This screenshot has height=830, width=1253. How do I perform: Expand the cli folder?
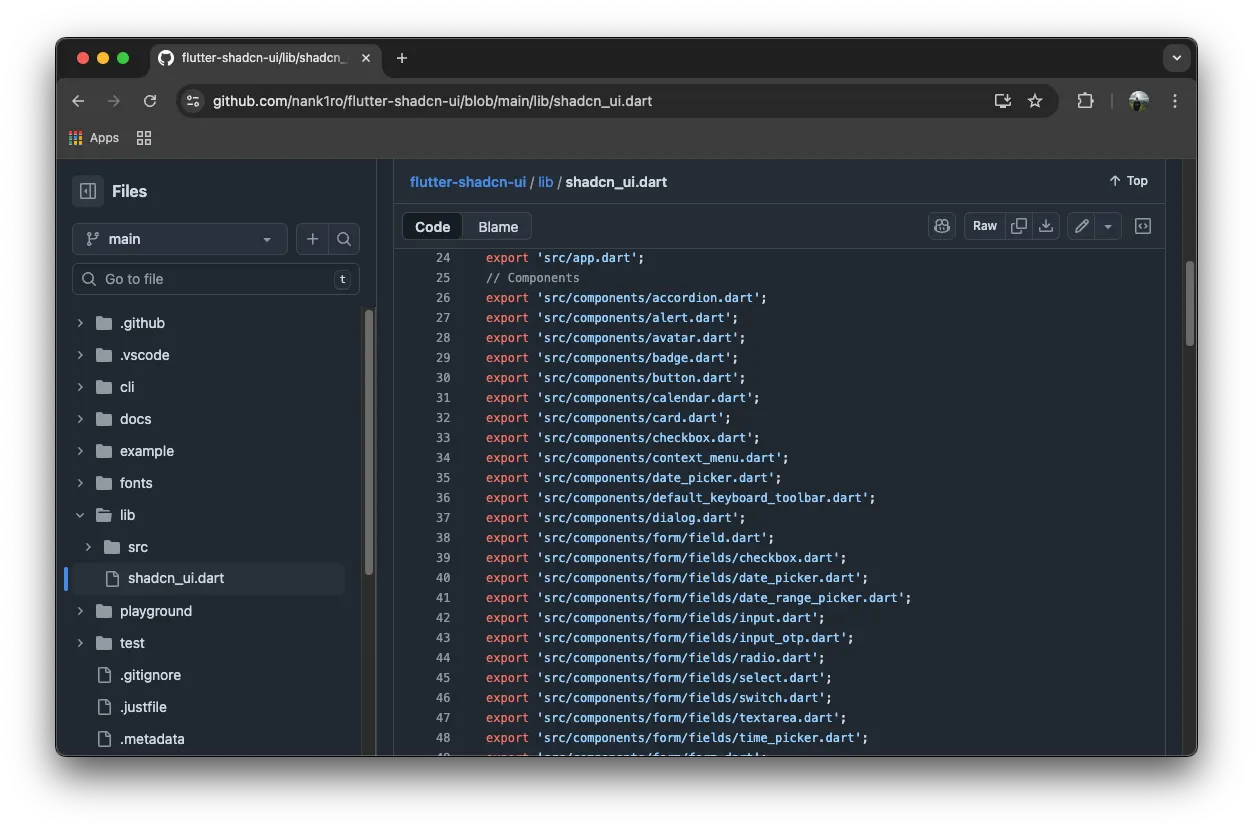coord(80,387)
